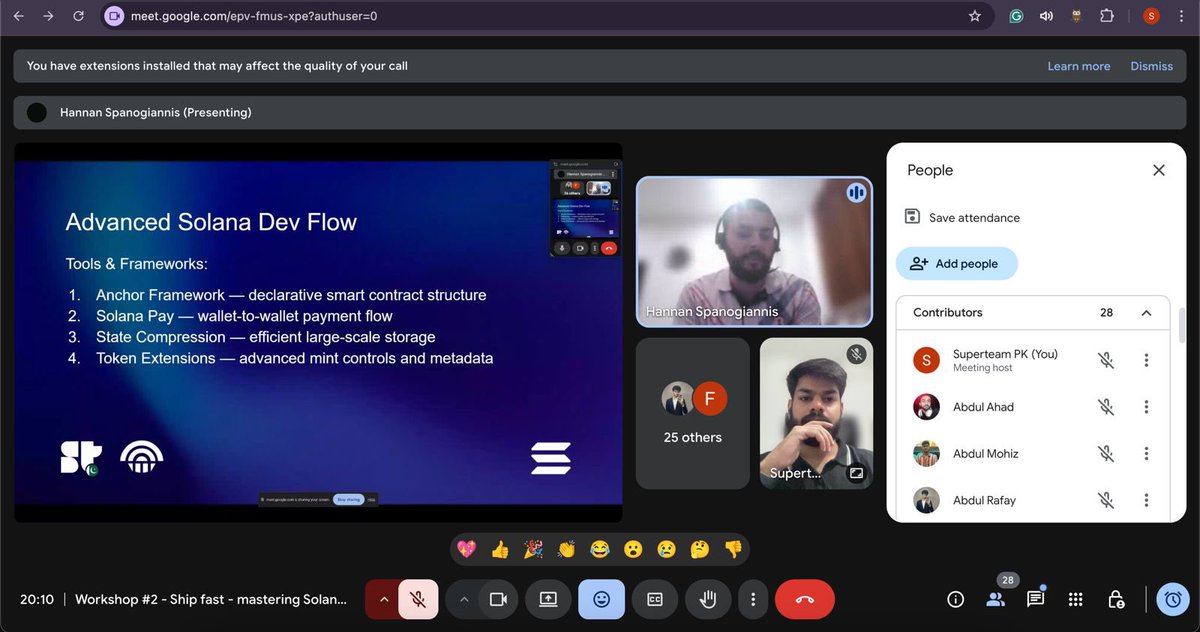The width and height of the screenshot is (1200, 632).
Task: Toggle the emoji reactions bar
Action: point(602,599)
